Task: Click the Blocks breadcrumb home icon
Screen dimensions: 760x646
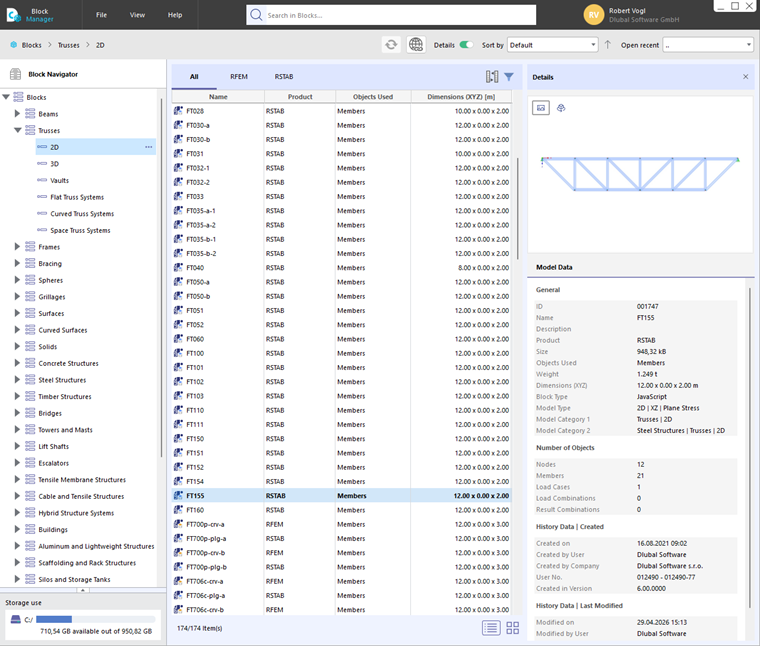Action: coord(14,45)
